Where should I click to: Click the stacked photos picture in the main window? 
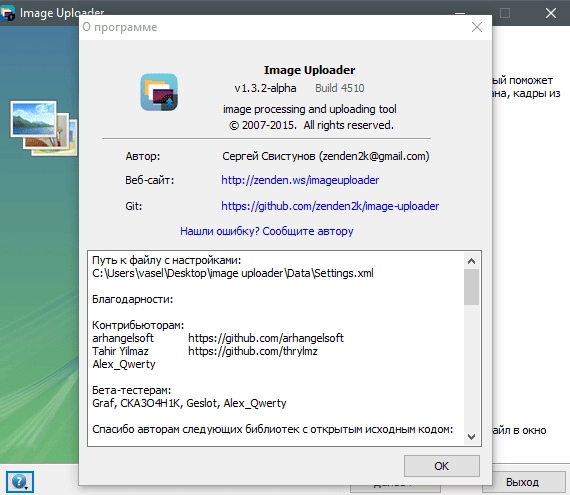(x=44, y=128)
